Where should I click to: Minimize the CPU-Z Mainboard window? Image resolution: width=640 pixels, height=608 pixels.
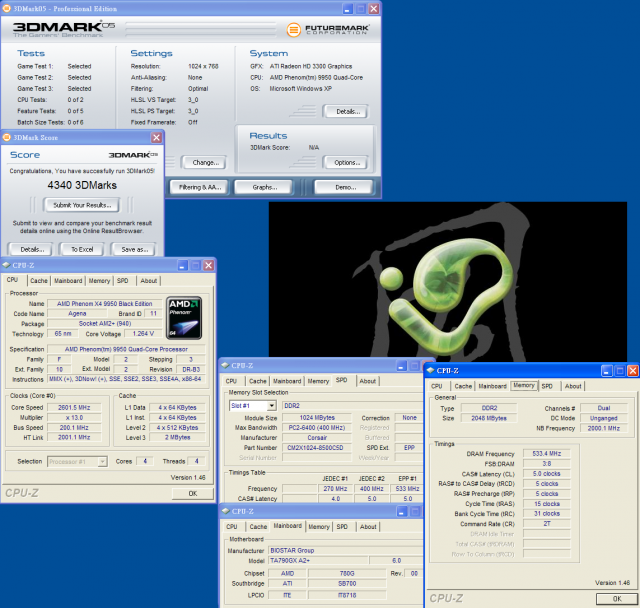[x=402, y=512]
